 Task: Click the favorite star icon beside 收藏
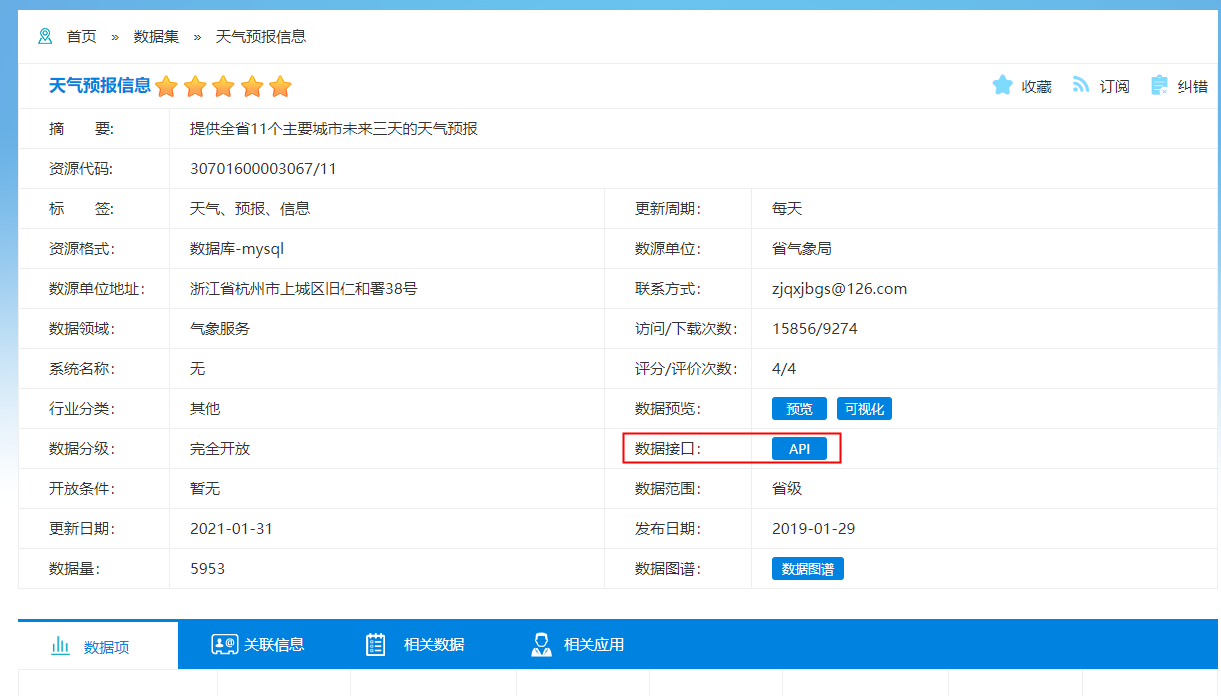[x=1002, y=86]
